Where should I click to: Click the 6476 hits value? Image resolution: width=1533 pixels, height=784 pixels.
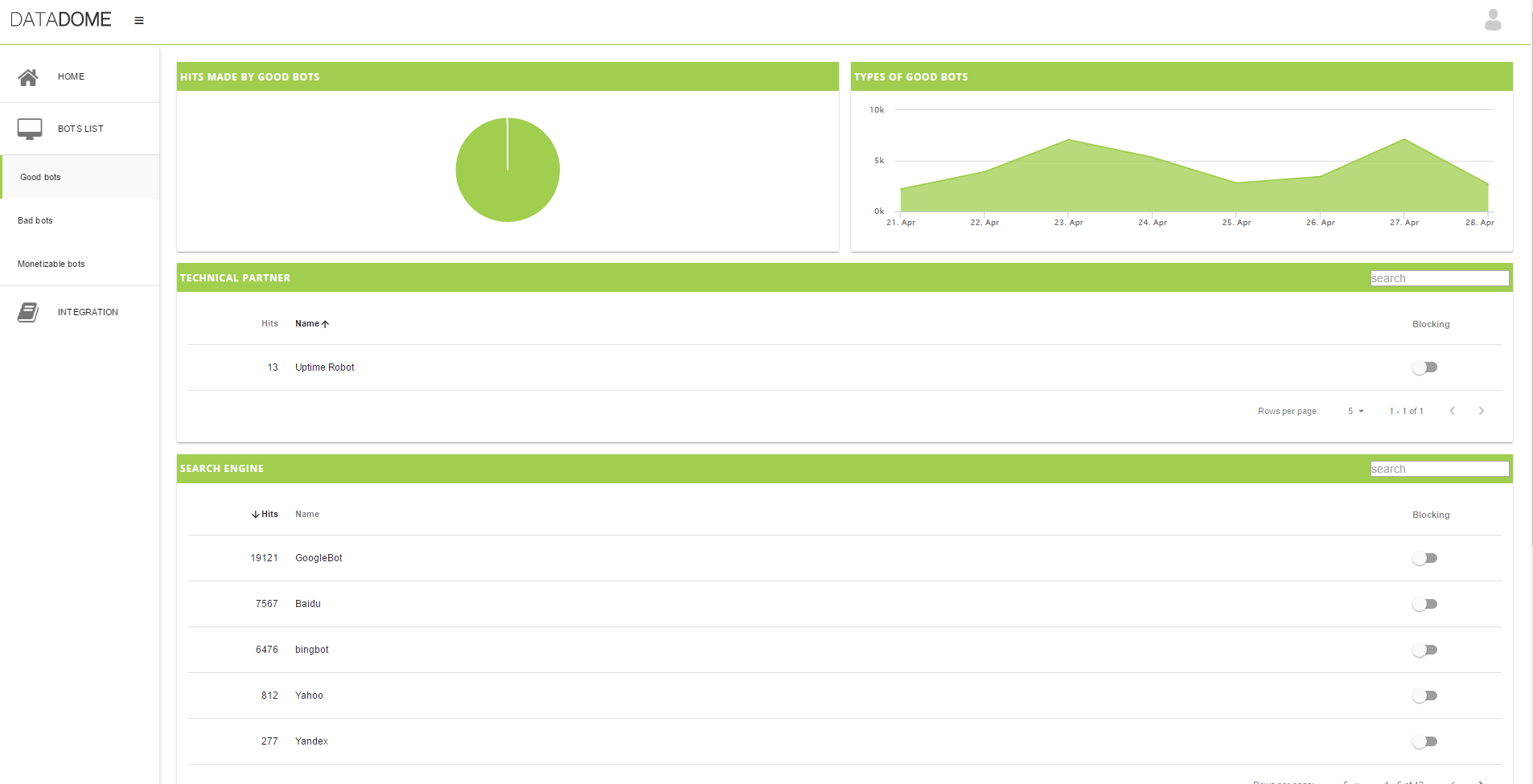pyautogui.click(x=267, y=650)
